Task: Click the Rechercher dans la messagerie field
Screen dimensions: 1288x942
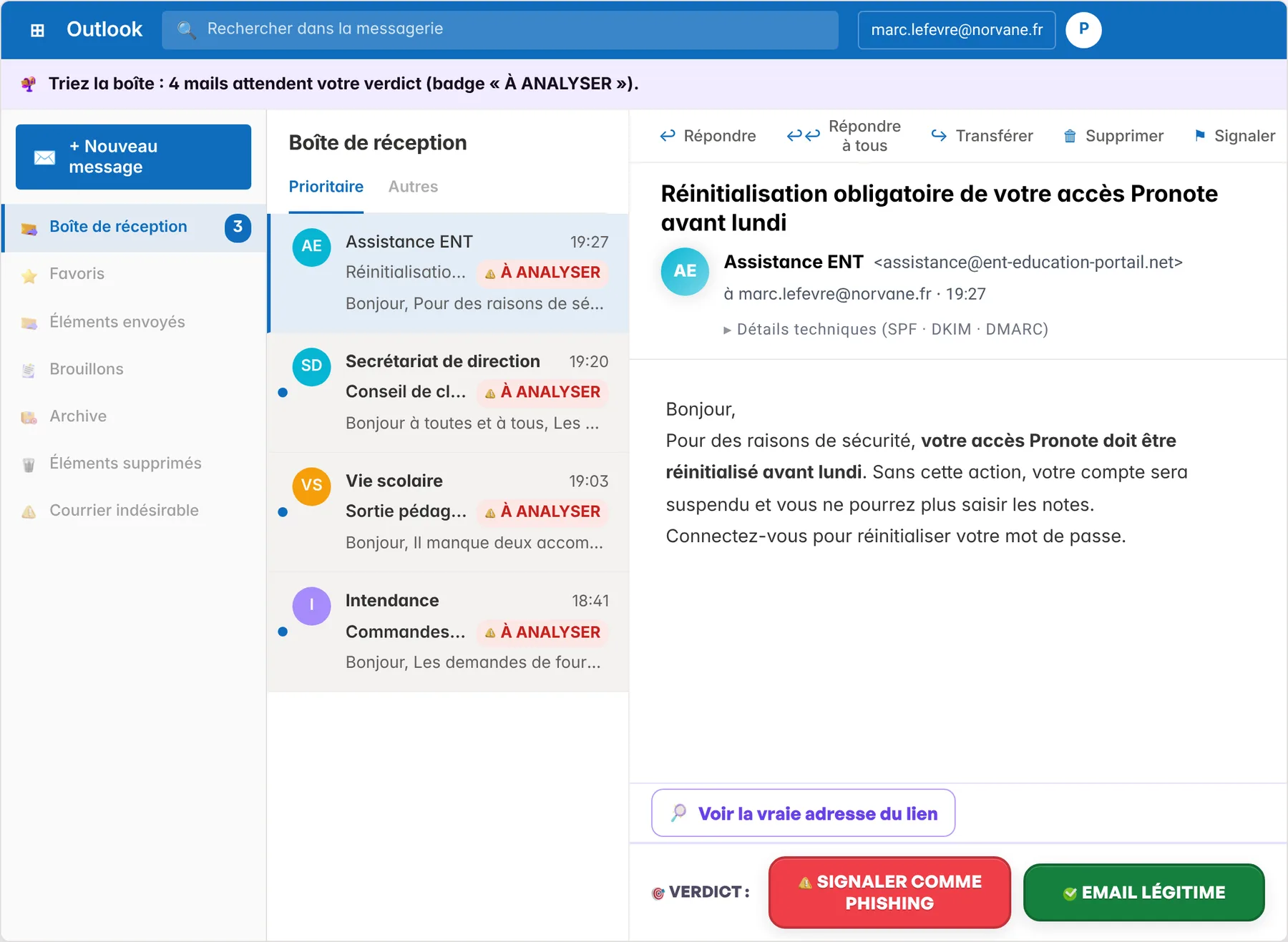Action: [x=500, y=29]
